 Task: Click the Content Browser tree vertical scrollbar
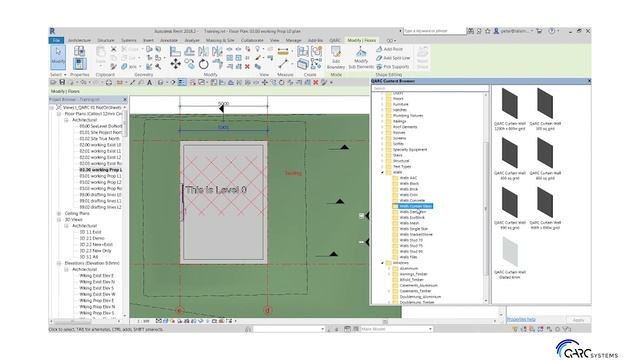click(x=486, y=208)
